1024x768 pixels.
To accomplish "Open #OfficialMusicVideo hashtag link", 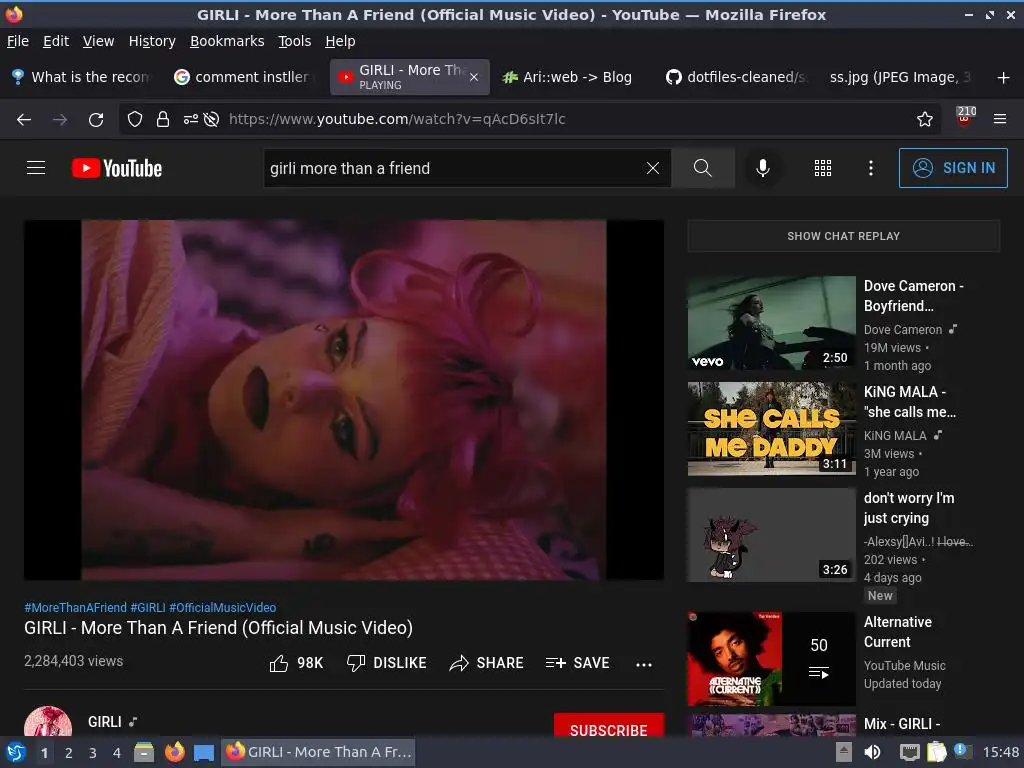I will coord(223,607).
